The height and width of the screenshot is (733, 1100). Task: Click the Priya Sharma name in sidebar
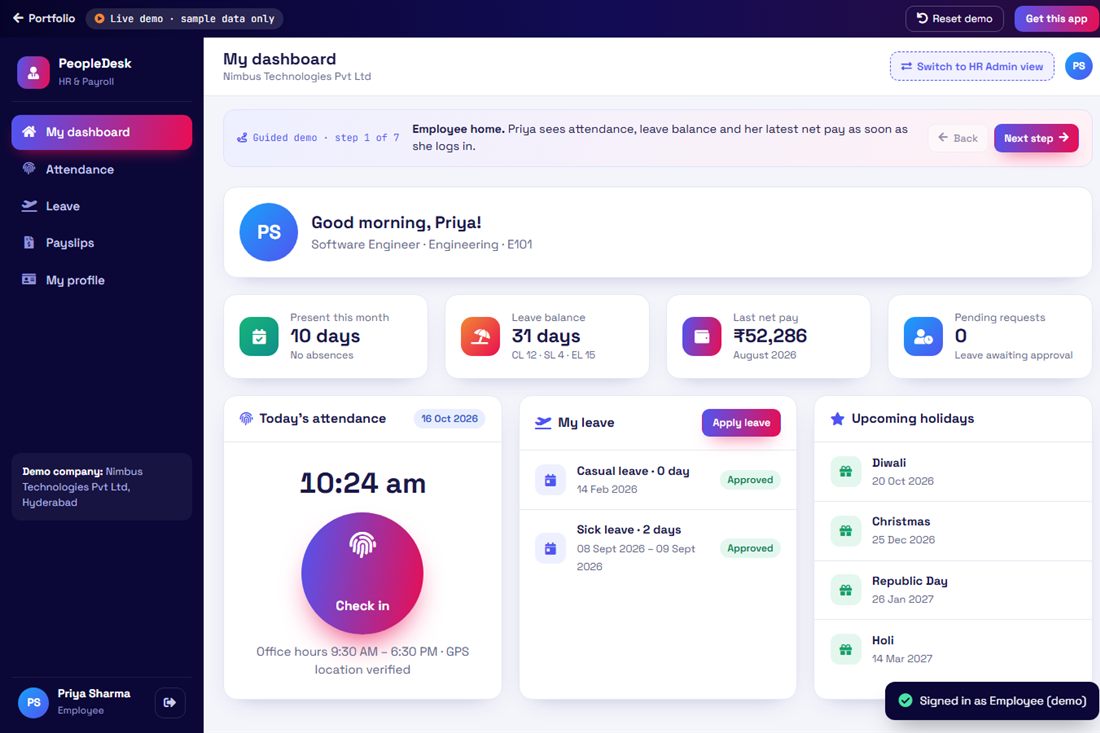point(94,693)
